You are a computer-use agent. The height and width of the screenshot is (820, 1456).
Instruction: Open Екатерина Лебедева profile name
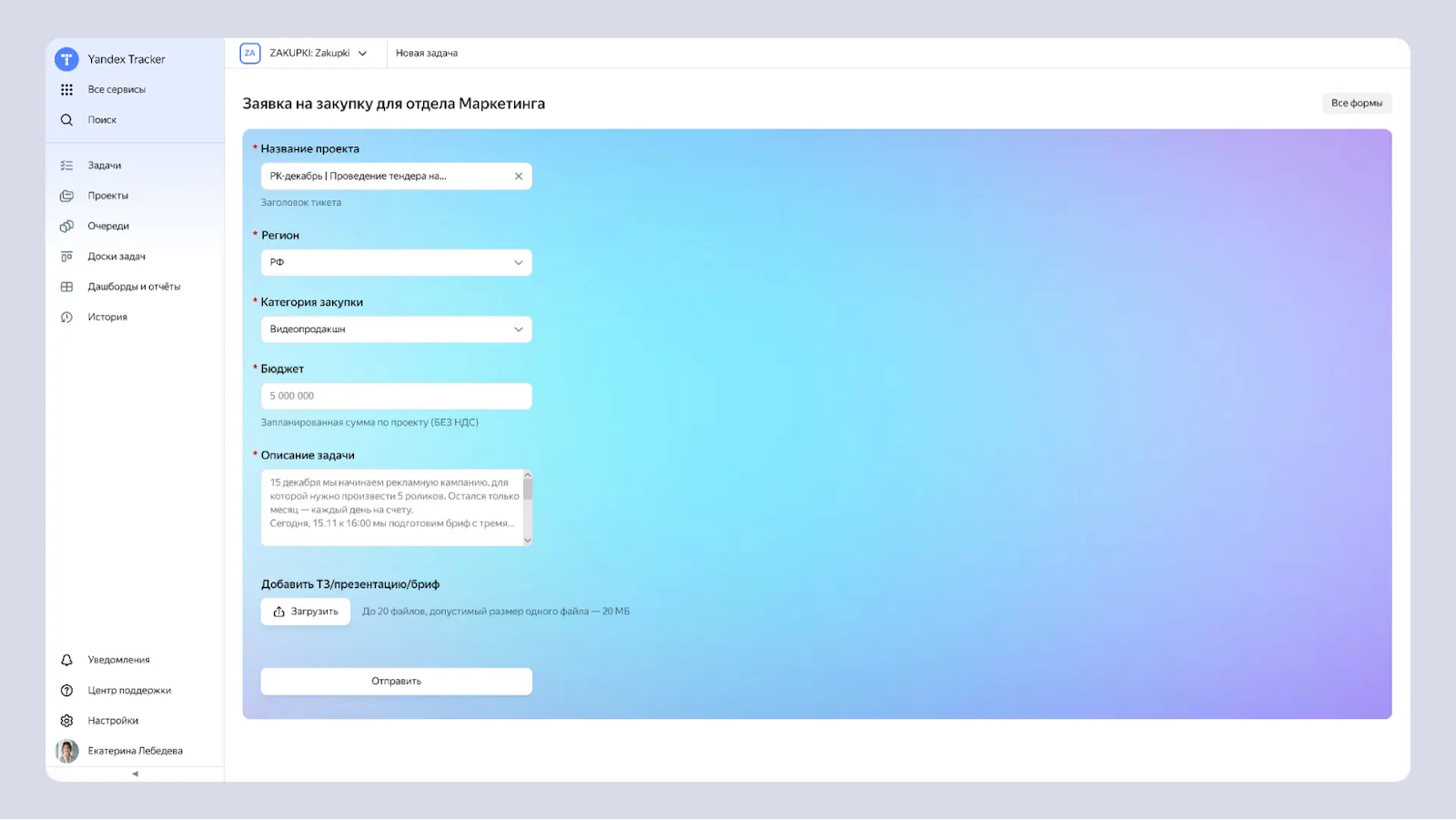(136, 751)
